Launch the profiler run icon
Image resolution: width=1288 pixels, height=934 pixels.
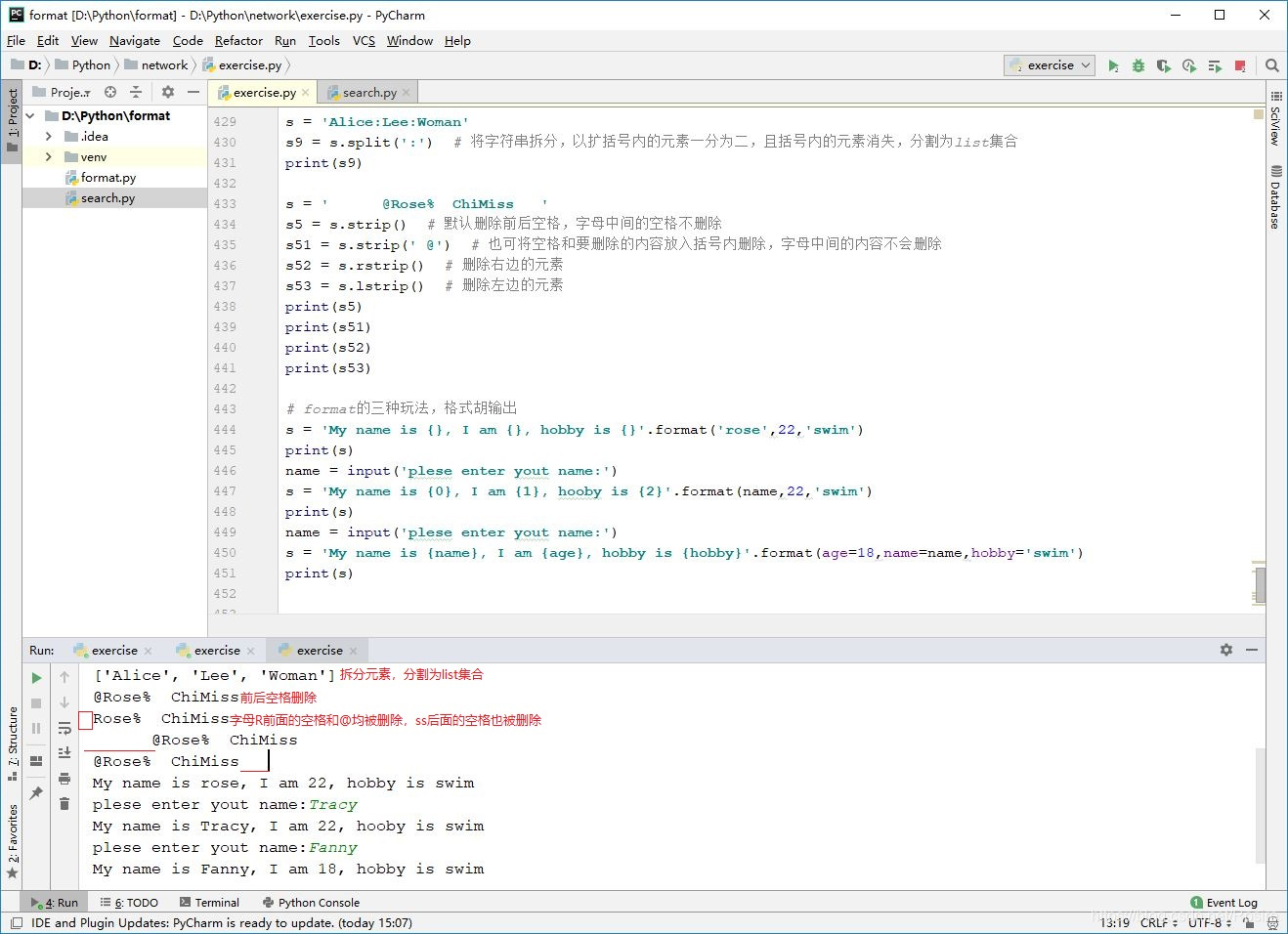(x=1189, y=65)
